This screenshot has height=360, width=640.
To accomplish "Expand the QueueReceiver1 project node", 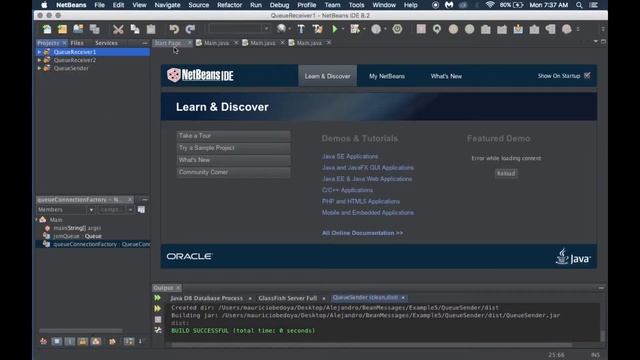I will coord(39,52).
